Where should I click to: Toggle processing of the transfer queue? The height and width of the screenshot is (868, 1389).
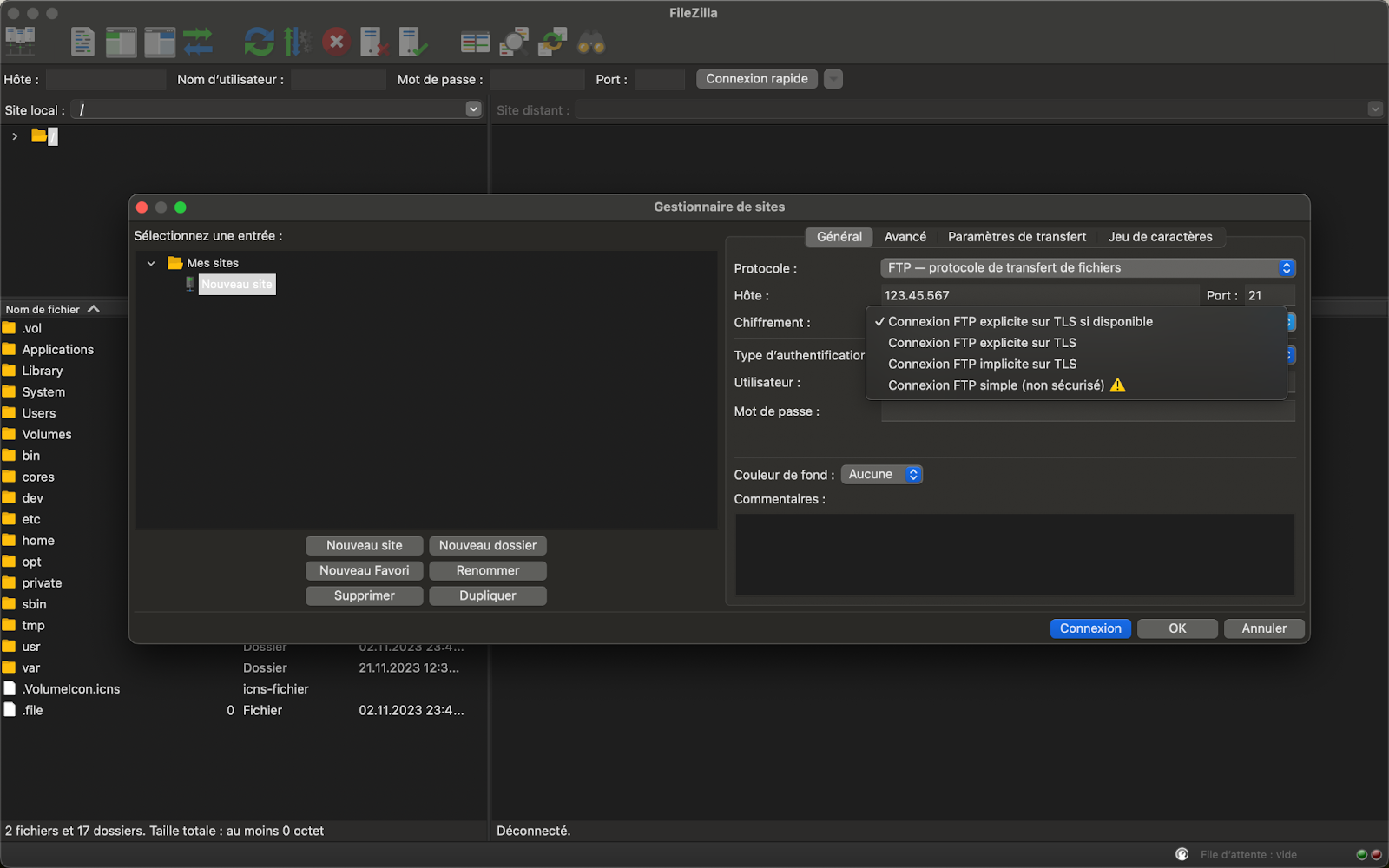(297, 41)
